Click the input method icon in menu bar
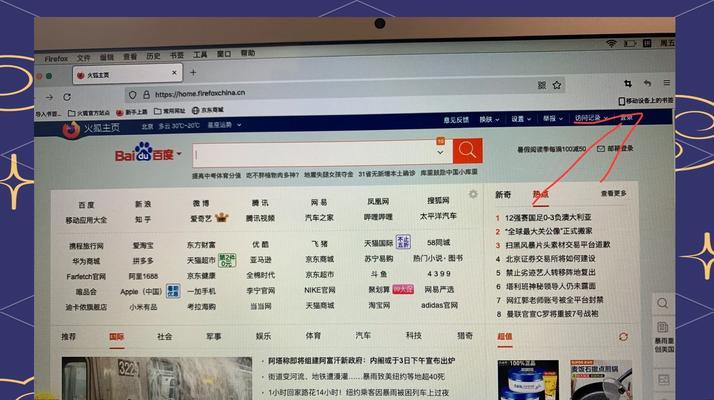The height and width of the screenshot is (400, 714). 647,43
